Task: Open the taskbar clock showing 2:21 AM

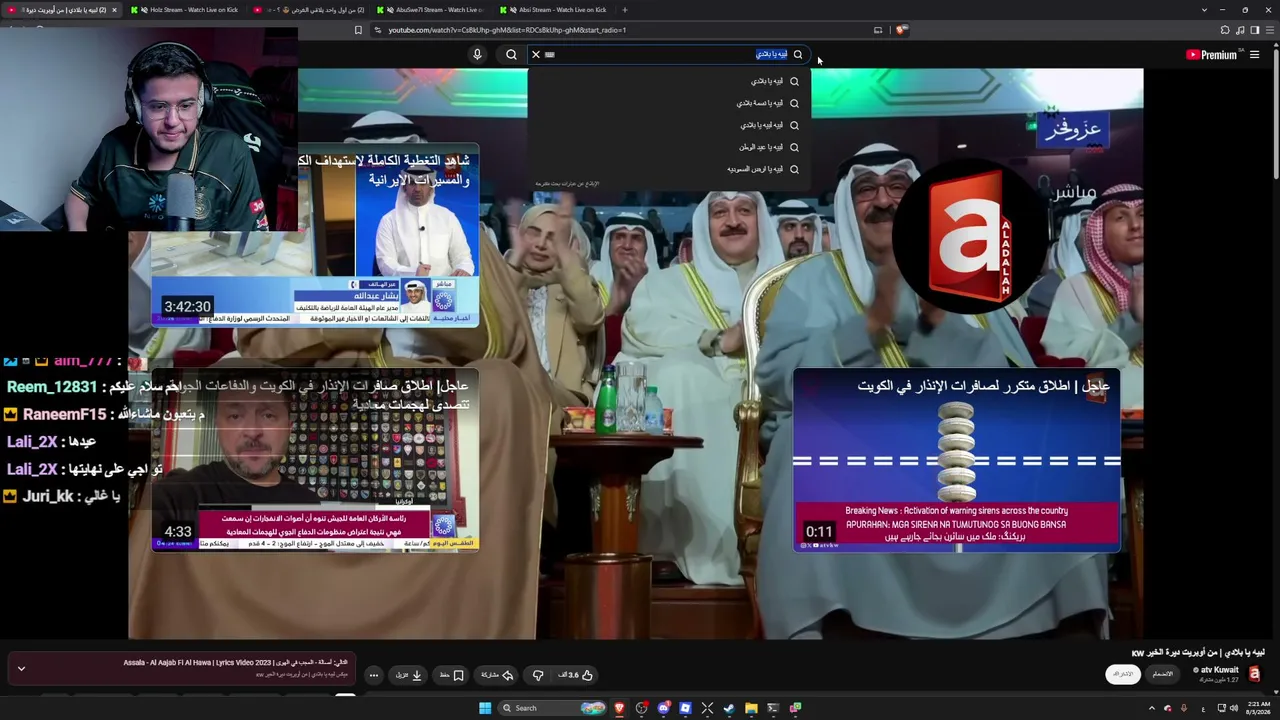Action: point(1257,708)
